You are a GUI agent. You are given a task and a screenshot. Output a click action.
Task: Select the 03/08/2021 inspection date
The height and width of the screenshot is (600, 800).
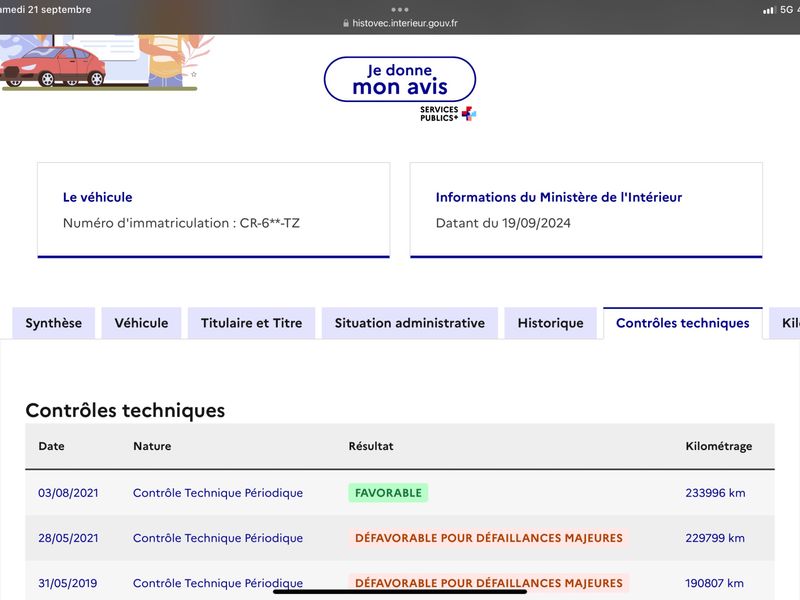[68, 493]
